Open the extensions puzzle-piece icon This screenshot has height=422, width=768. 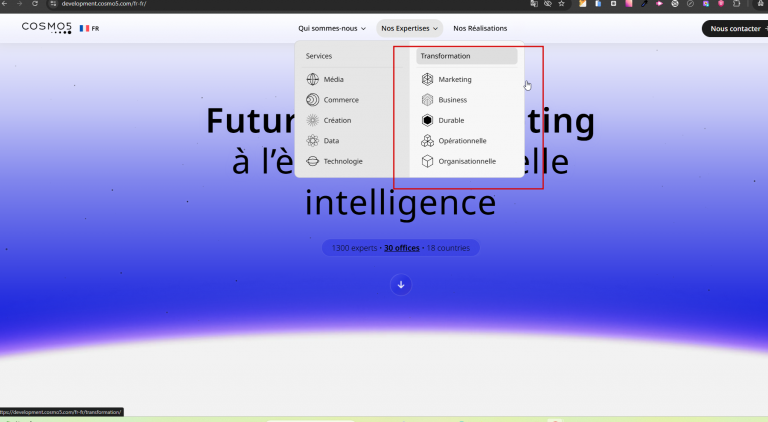[x=736, y=3]
